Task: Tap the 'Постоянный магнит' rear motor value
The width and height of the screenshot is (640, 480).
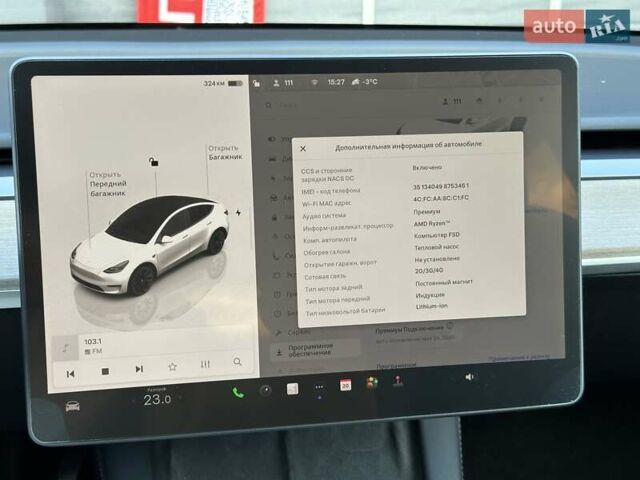Action: pyautogui.click(x=444, y=282)
